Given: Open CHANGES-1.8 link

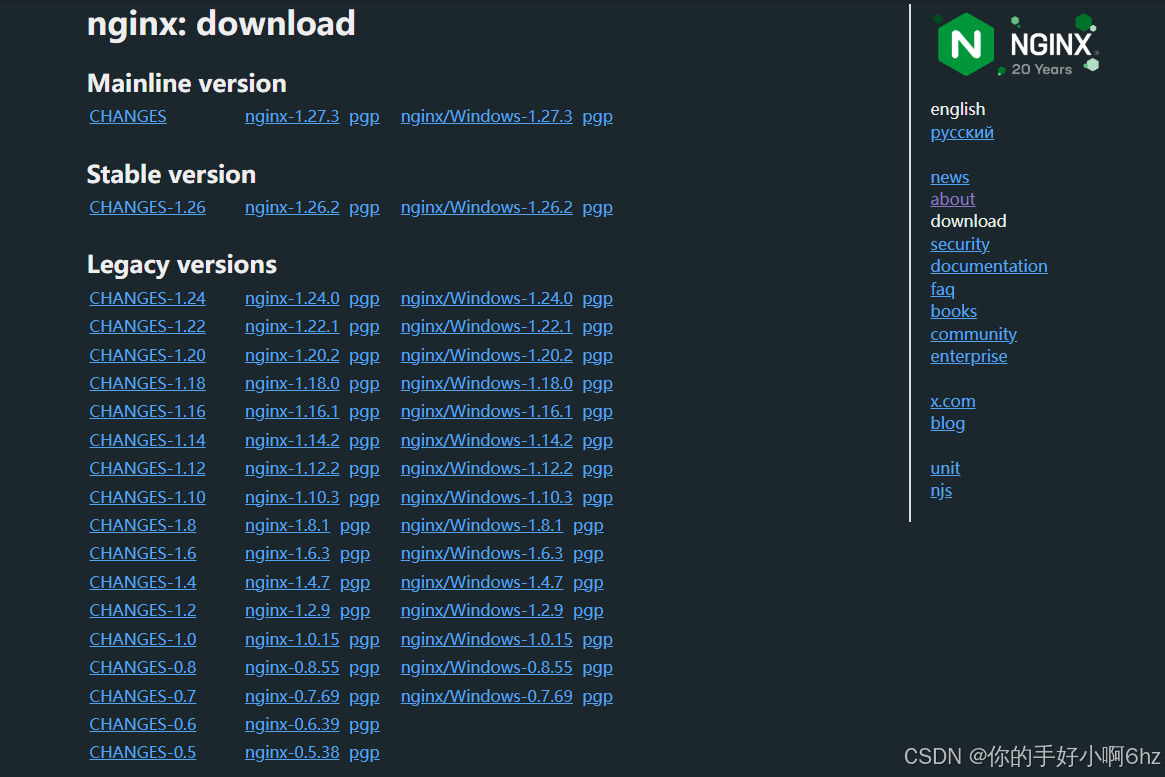Looking at the screenshot, I should pyautogui.click(x=143, y=525).
